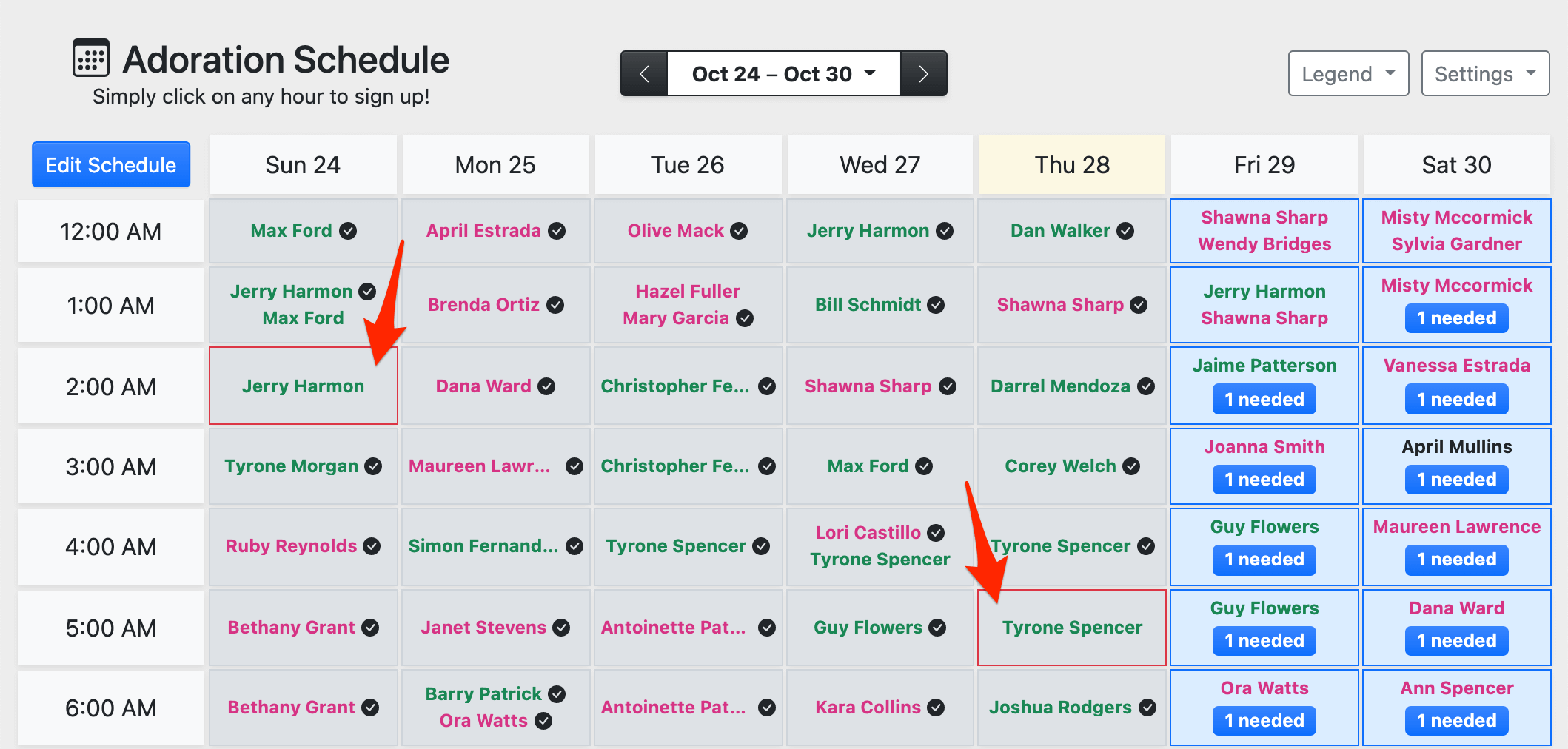Viewport: 1568px width, 749px height.
Task: Open highlighted Tyrone Spencer 5:00 AM slot
Action: coord(1071,628)
